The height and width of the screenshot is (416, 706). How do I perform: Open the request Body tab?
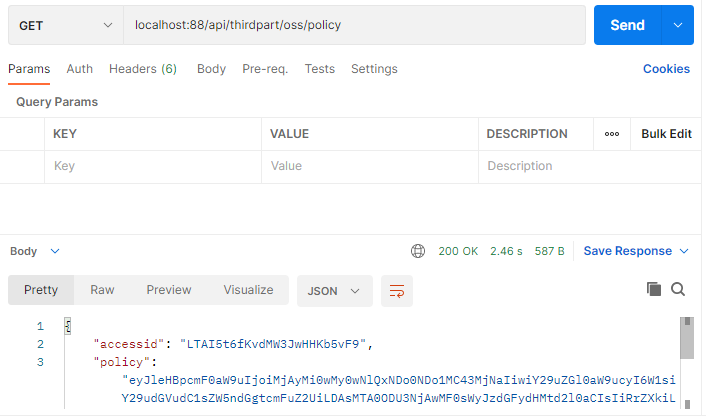[x=211, y=69]
